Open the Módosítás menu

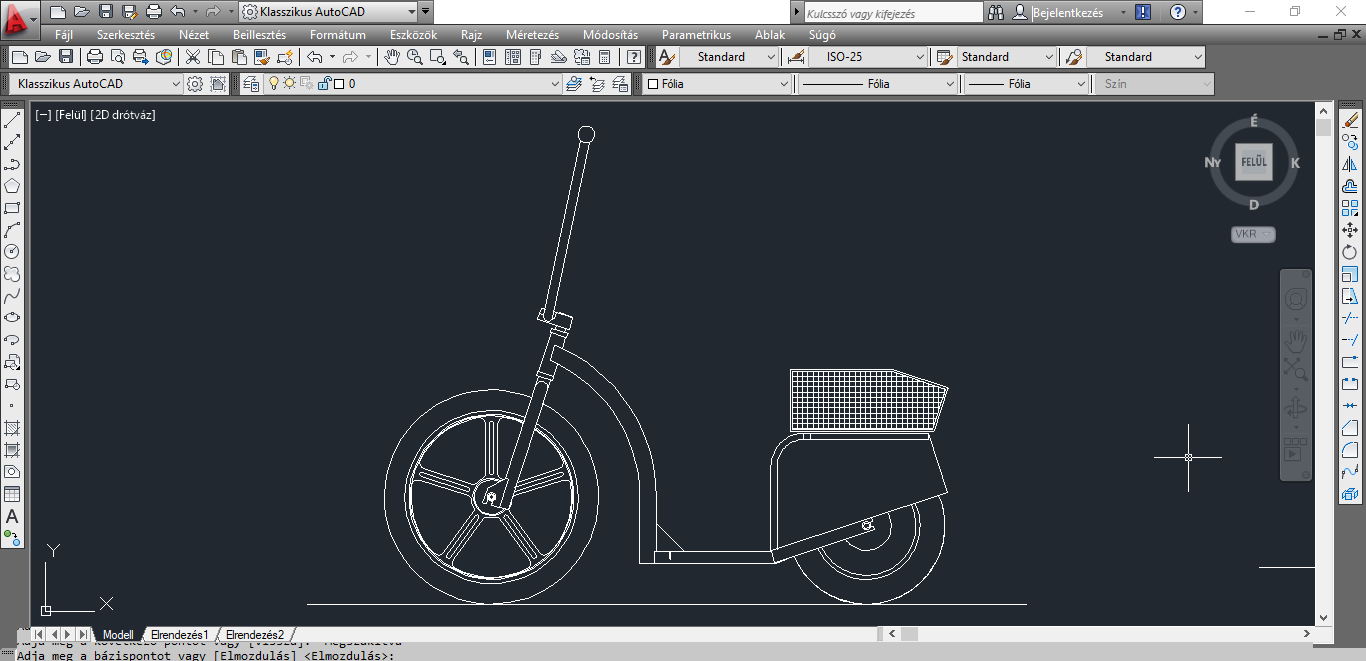pos(610,35)
